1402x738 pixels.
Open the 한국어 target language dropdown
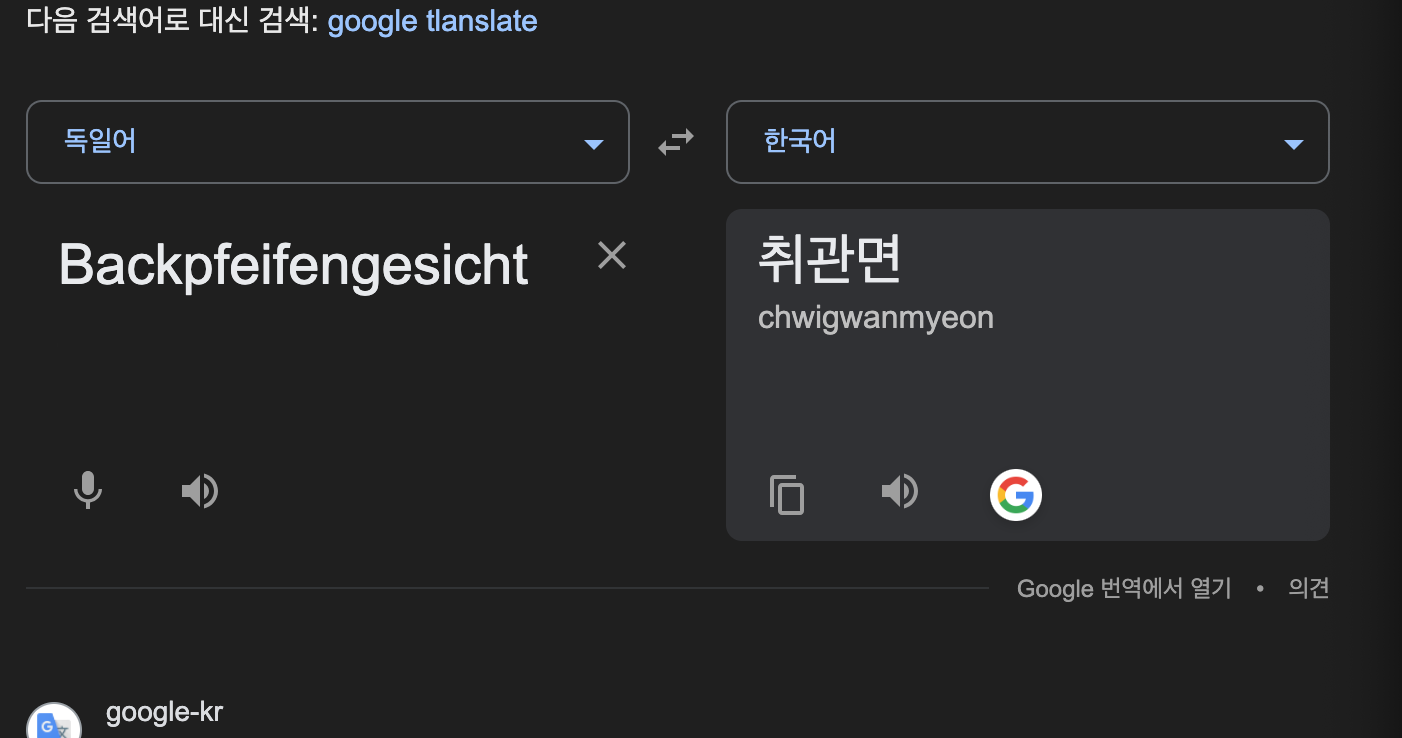1028,142
